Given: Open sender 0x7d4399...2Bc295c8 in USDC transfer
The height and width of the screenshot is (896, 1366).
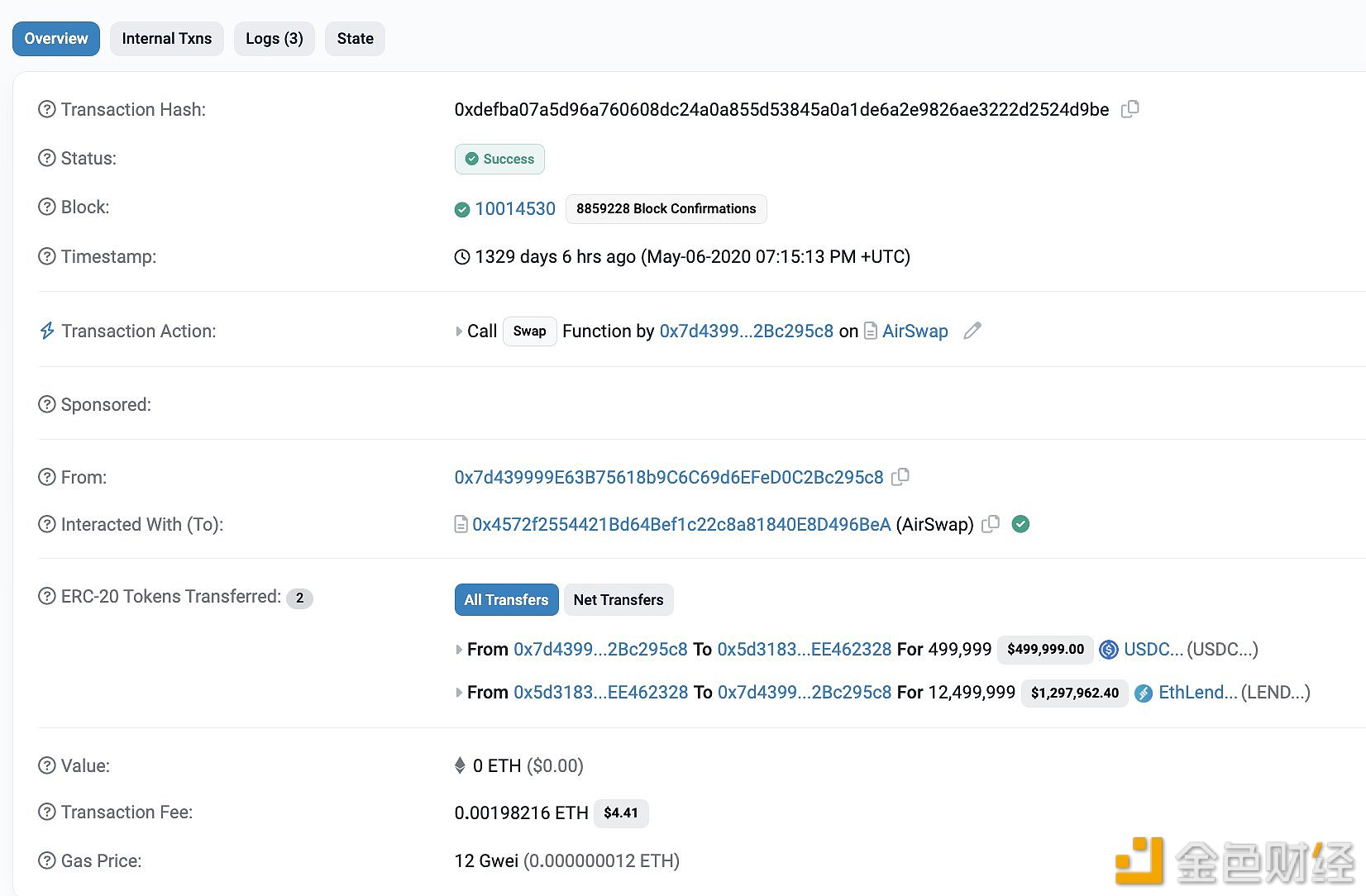Looking at the screenshot, I should coord(601,650).
